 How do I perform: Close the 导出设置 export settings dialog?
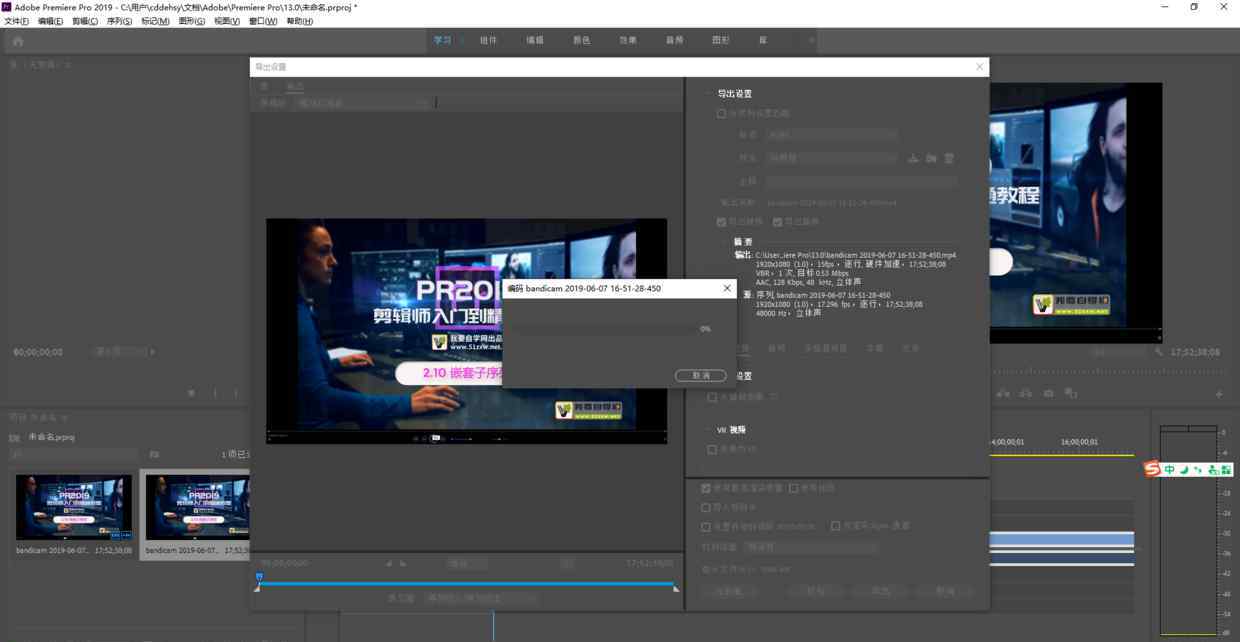[980, 67]
